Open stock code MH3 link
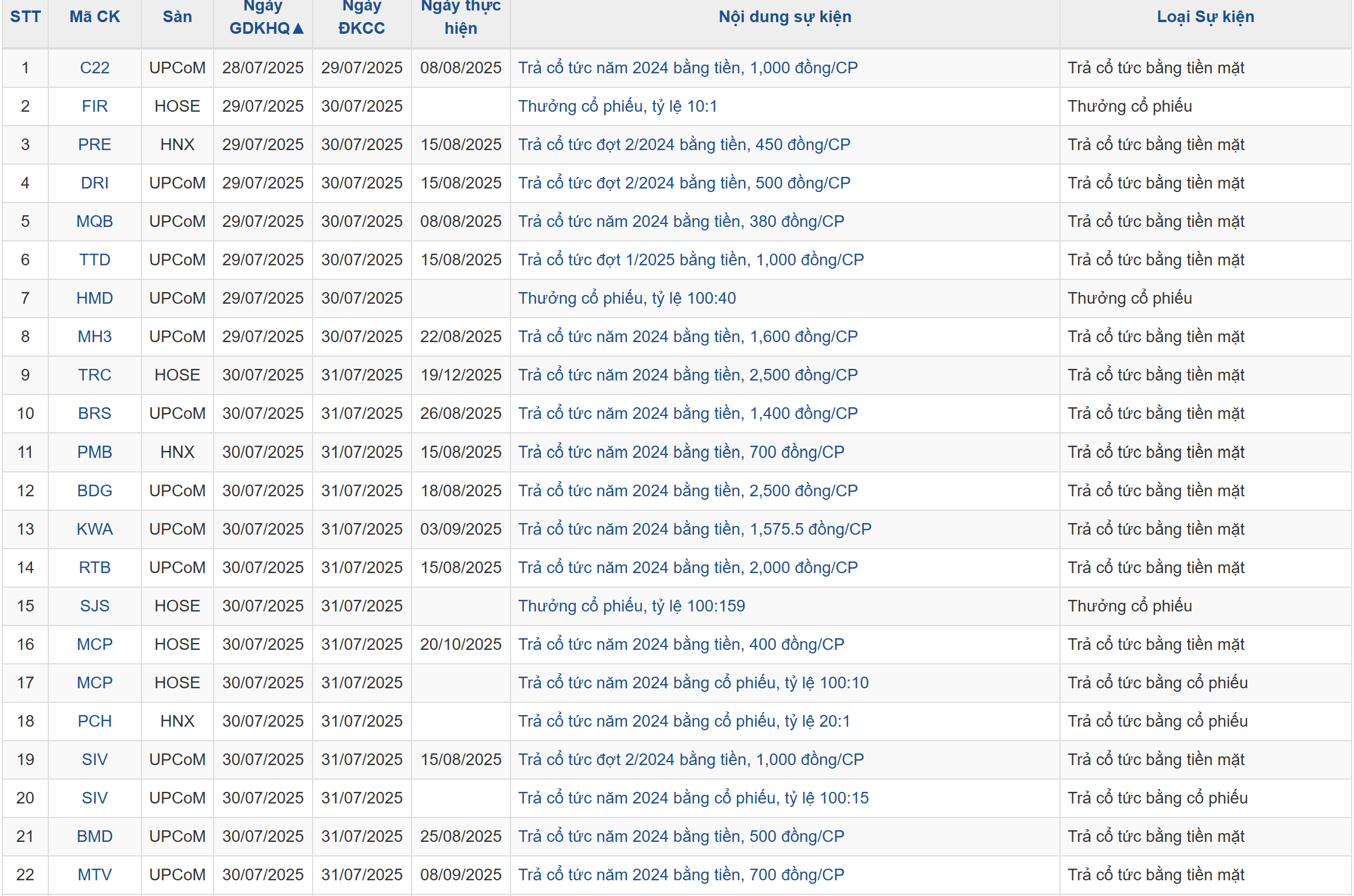Viewport: 1354px width, 896px height. tap(95, 337)
